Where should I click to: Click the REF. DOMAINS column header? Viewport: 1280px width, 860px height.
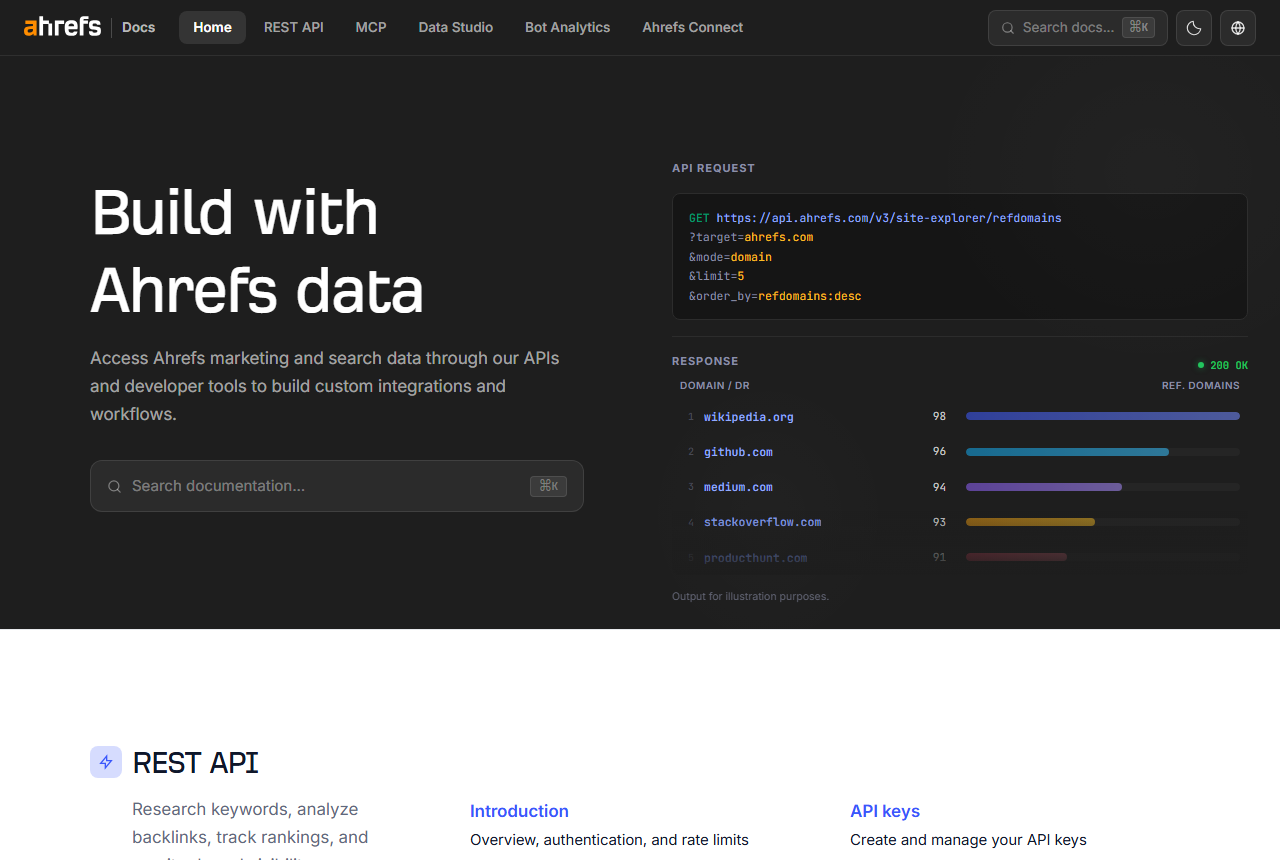[x=1200, y=386]
